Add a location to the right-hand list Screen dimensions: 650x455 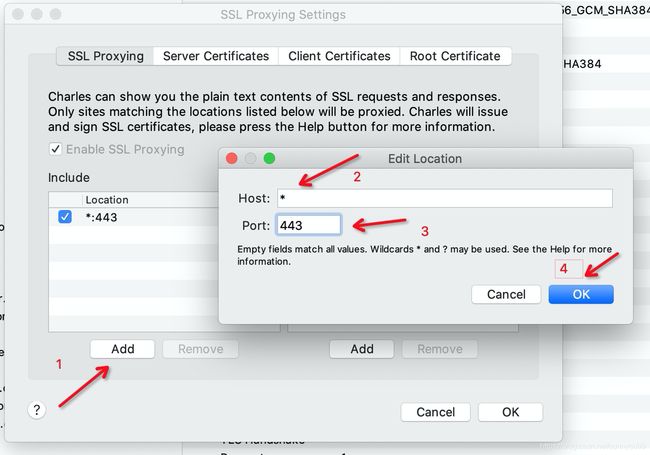pyautogui.click(x=362, y=349)
